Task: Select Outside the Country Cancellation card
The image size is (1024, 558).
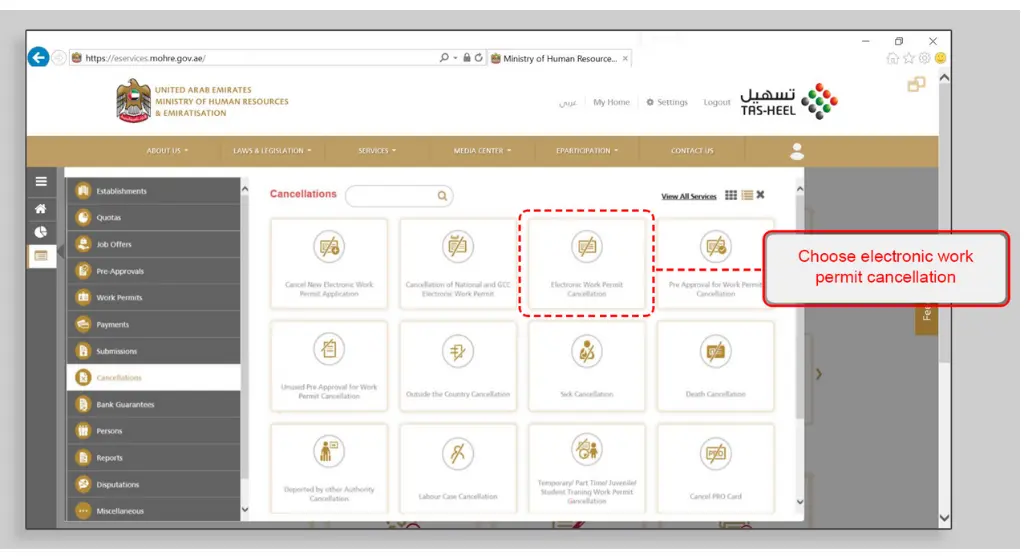Action: 457,366
